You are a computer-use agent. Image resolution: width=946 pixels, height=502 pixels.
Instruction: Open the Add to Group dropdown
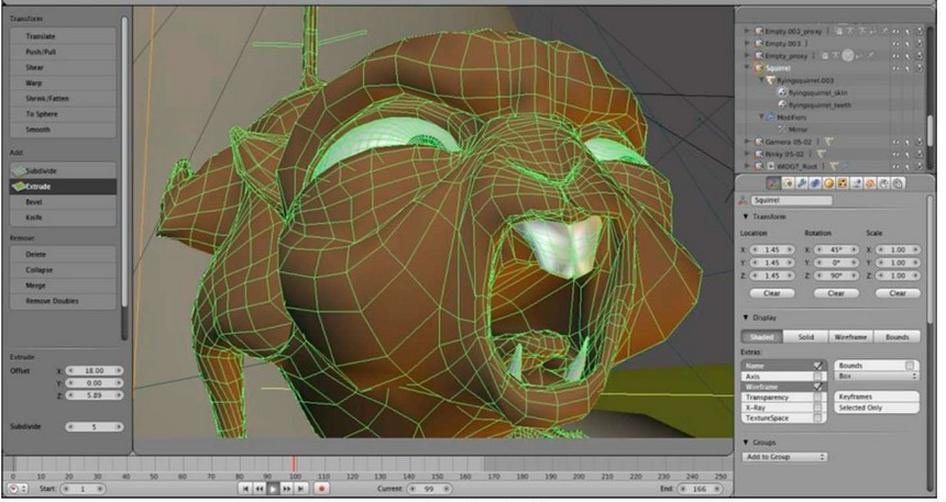pos(784,457)
